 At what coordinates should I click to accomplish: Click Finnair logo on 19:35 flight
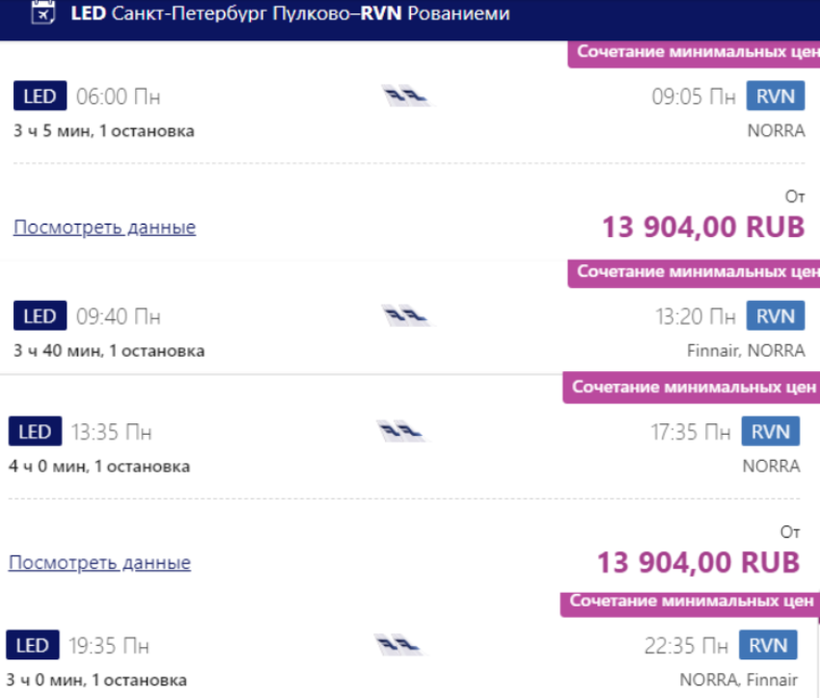click(x=399, y=645)
